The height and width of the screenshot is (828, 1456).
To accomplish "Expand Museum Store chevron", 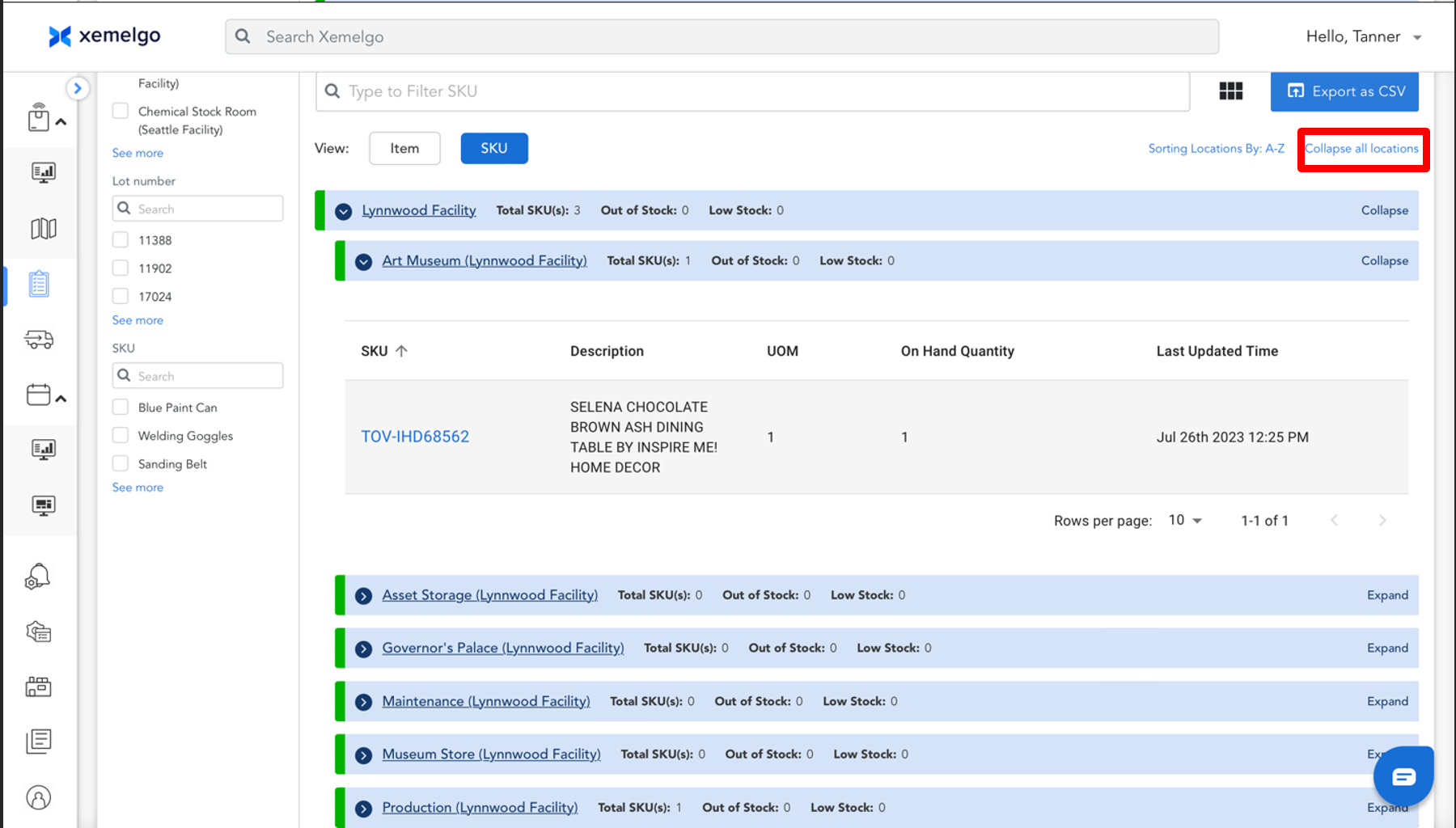I will tap(364, 755).
